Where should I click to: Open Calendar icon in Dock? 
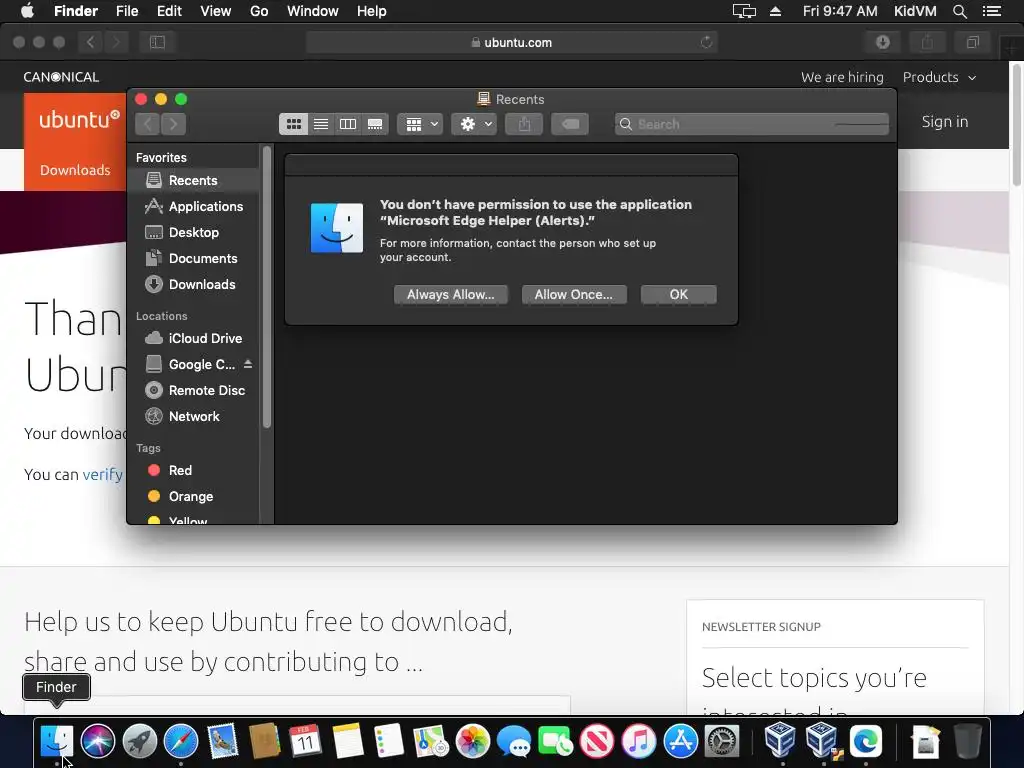point(306,741)
